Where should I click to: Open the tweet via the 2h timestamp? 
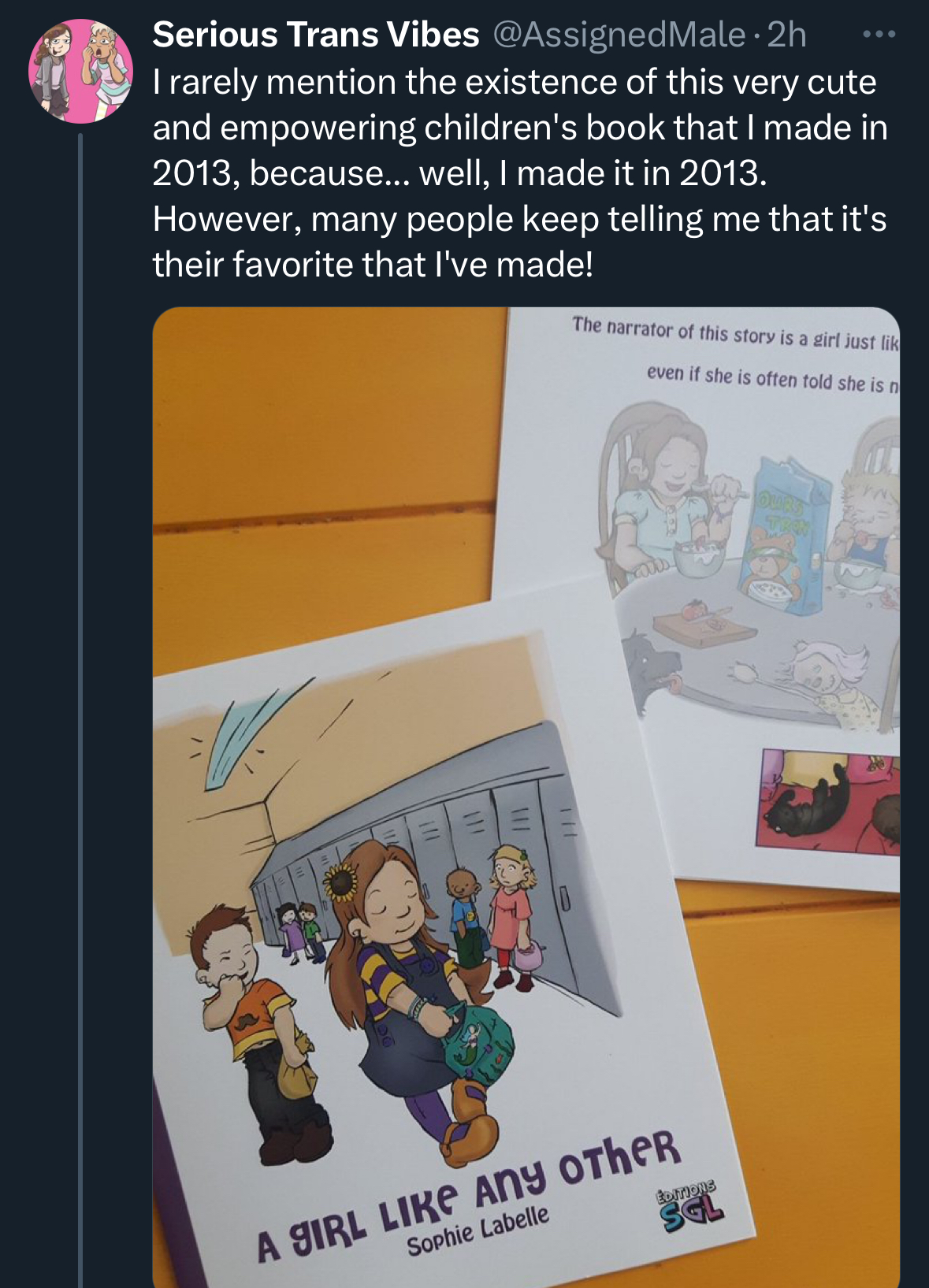pyautogui.click(x=786, y=35)
